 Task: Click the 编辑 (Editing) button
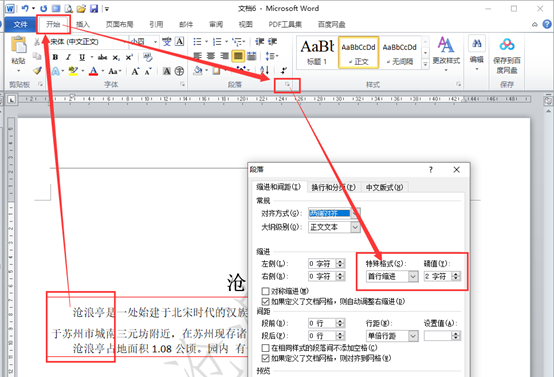click(477, 53)
